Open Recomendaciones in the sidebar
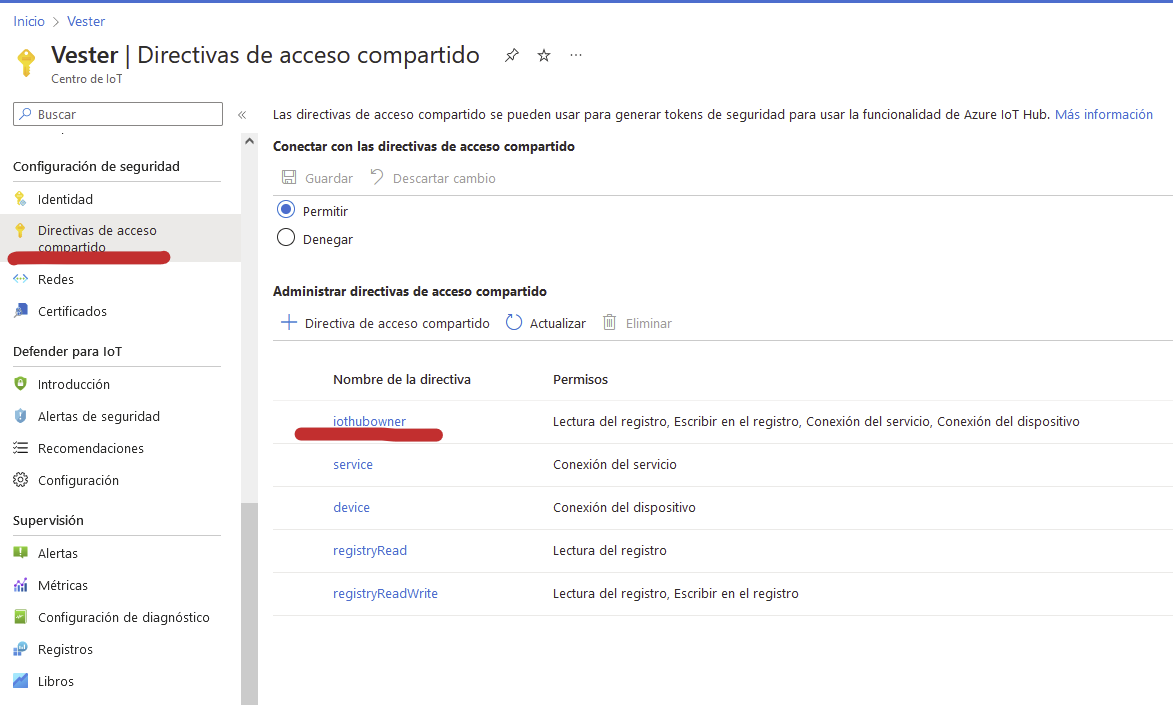This screenshot has width=1173, height=705. [91, 448]
